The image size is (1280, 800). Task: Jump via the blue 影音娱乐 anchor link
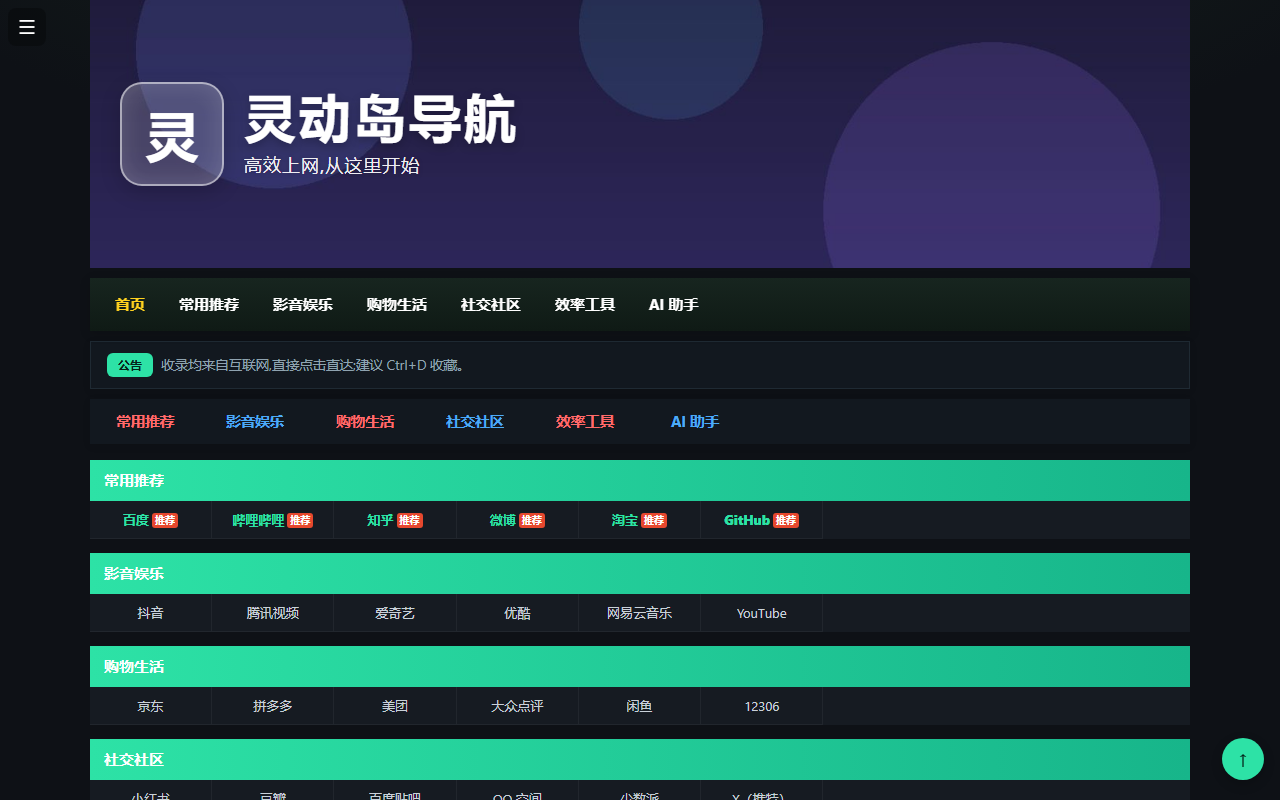[255, 422]
